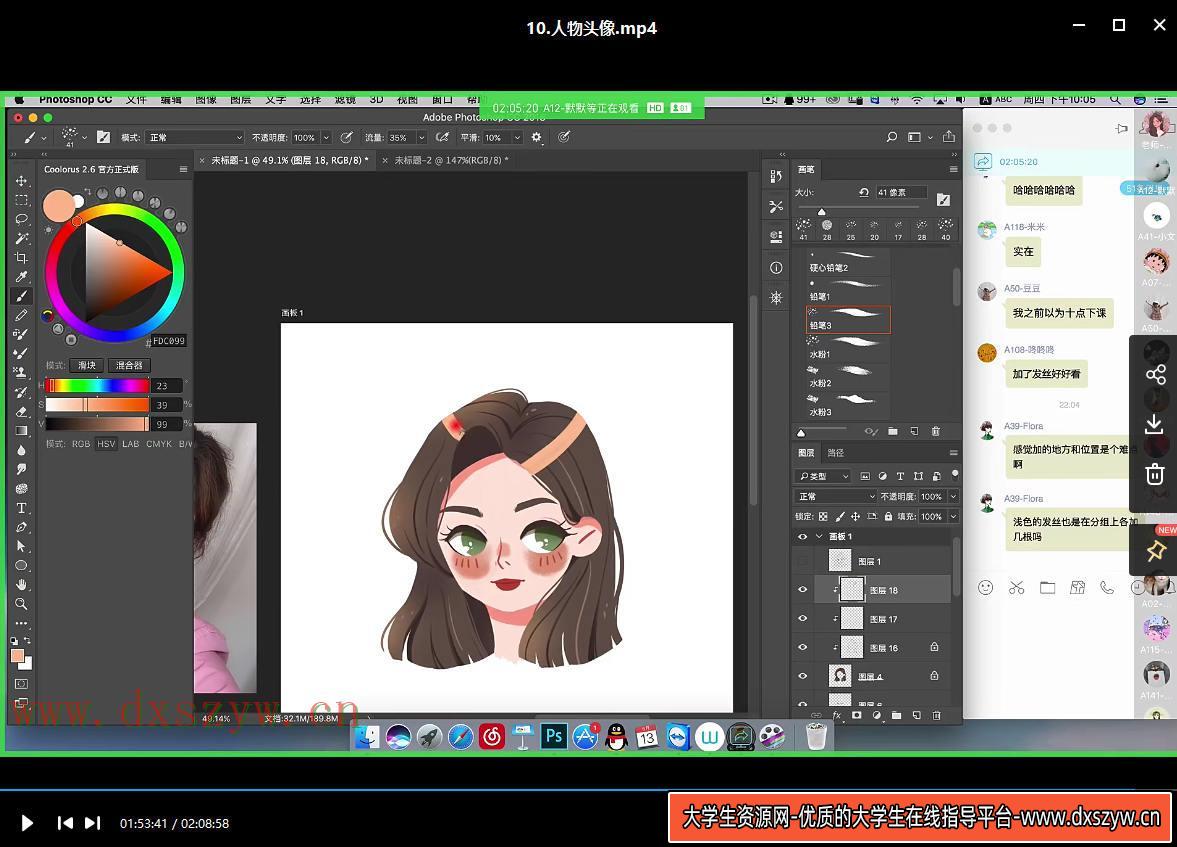The width and height of the screenshot is (1177, 847).
Task: Add a layer mask
Action: pos(856,716)
